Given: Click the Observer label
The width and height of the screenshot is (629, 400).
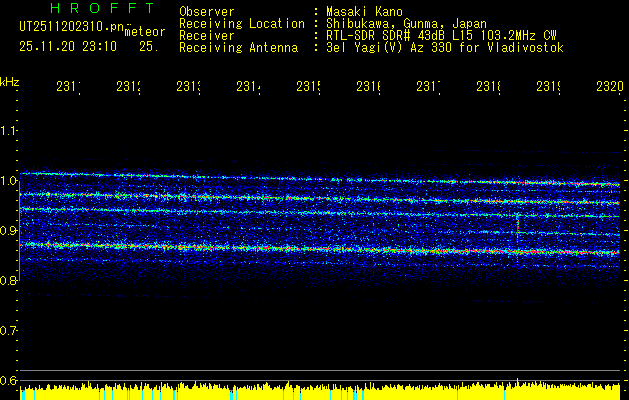Looking at the screenshot, I should [x=207, y=11].
